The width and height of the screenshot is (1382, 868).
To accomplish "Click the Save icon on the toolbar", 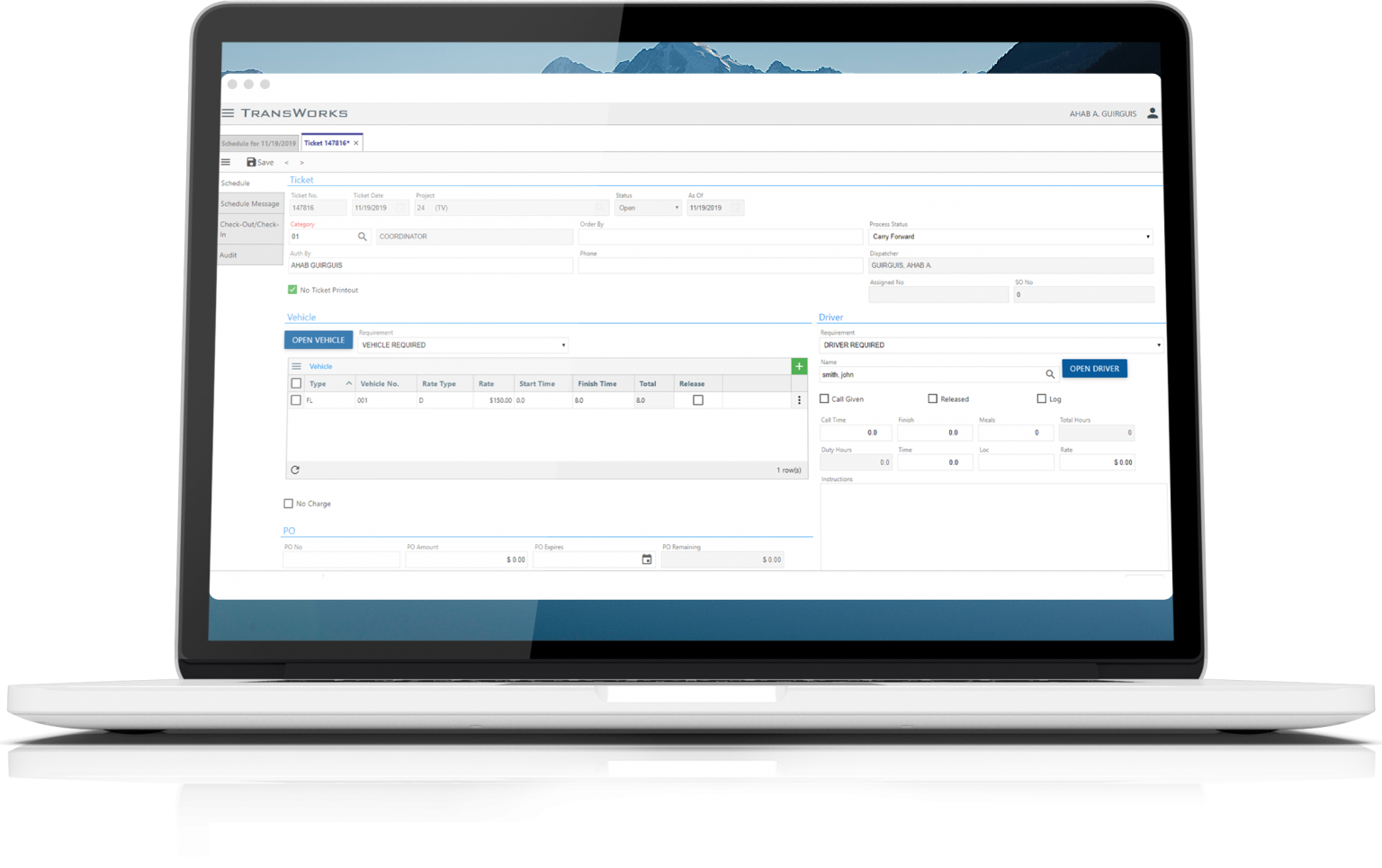I will (x=260, y=162).
